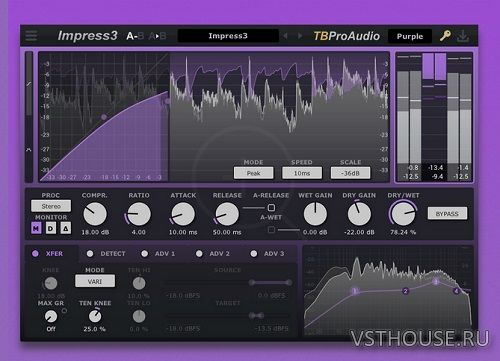Screen dimensions: 500x361
Task: Click the RELEASE knob
Action: pos(227,214)
